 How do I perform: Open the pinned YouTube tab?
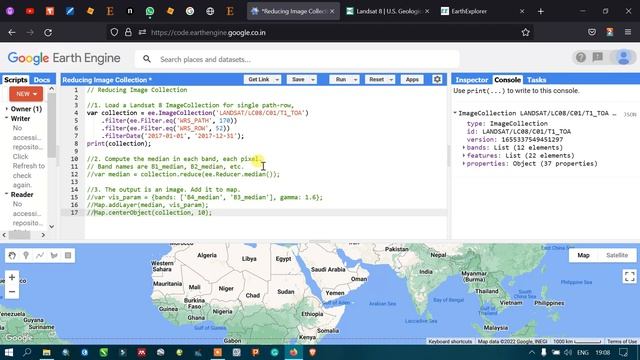(30, 11)
